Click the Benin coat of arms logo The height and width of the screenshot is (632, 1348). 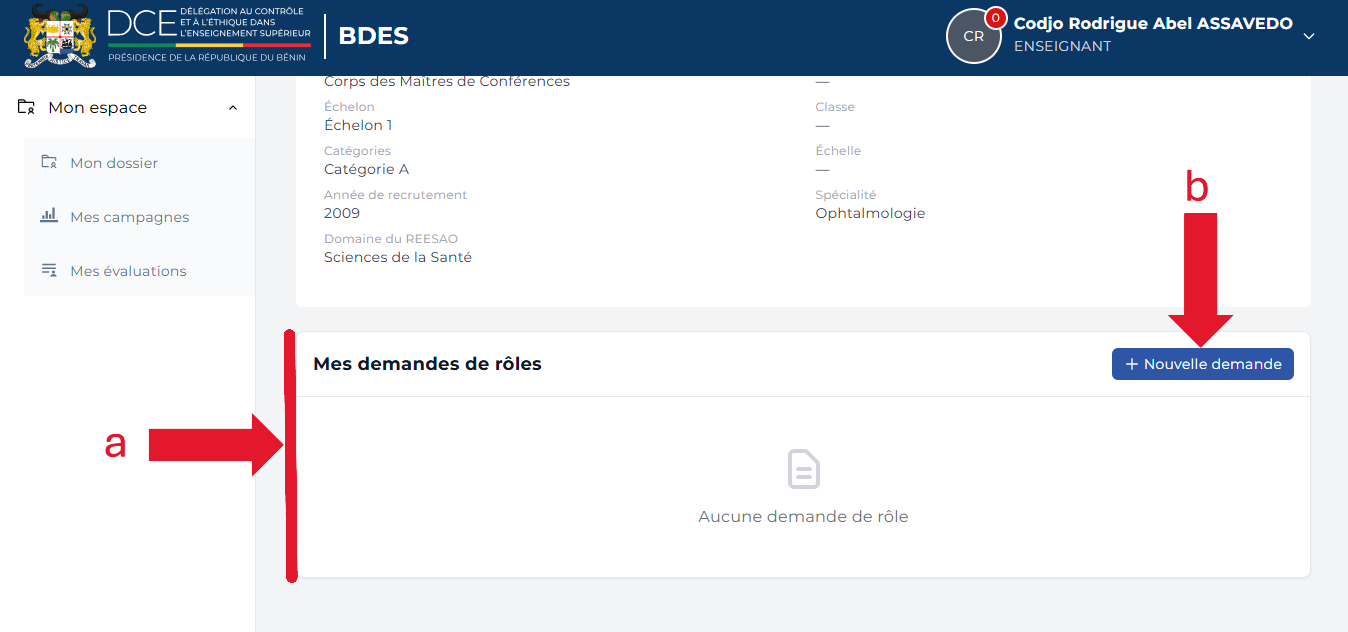coord(60,36)
